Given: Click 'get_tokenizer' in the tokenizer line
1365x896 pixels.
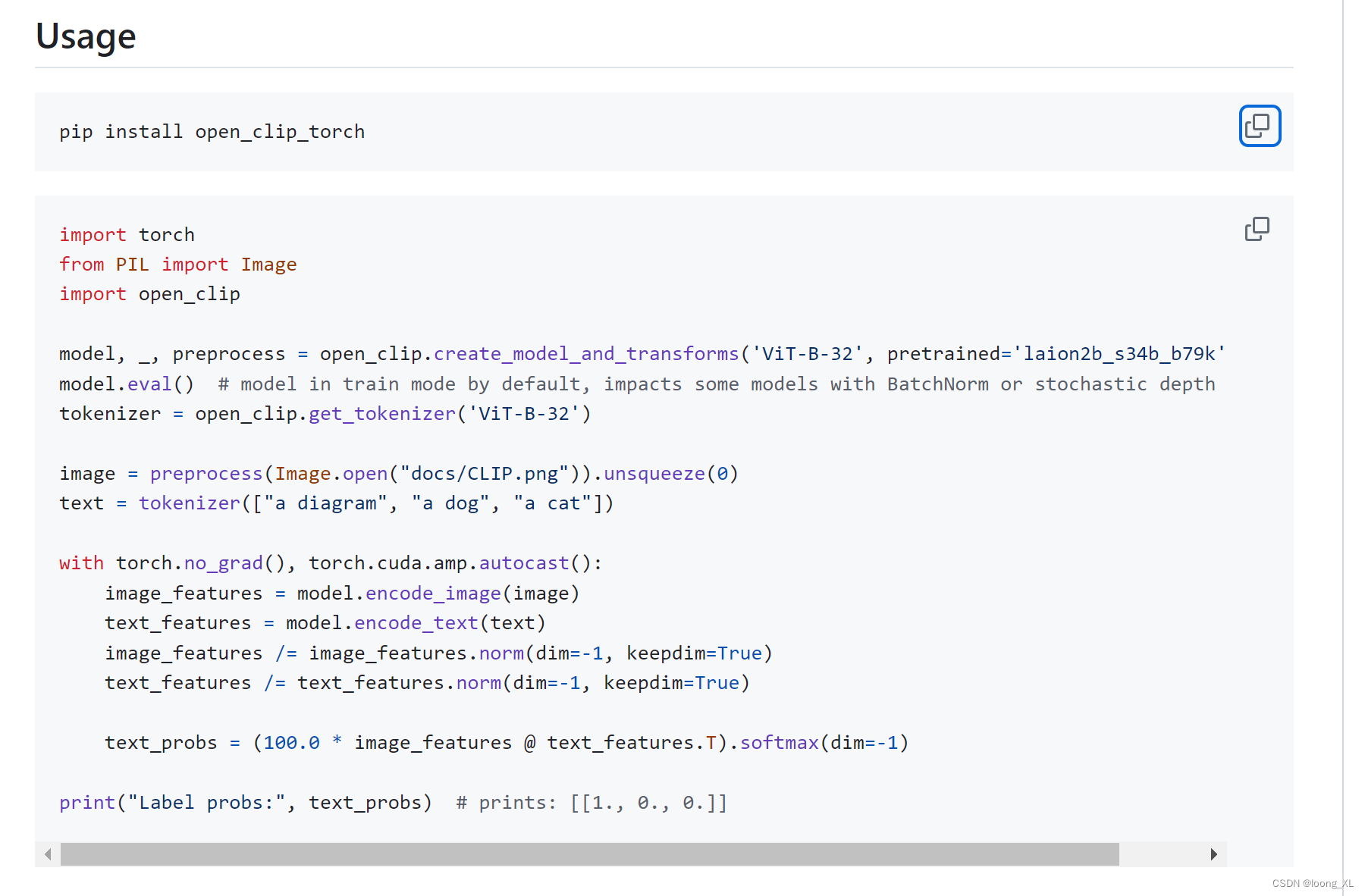Looking at the screenshot, I should pyautogui.click(x=382, y=414).
